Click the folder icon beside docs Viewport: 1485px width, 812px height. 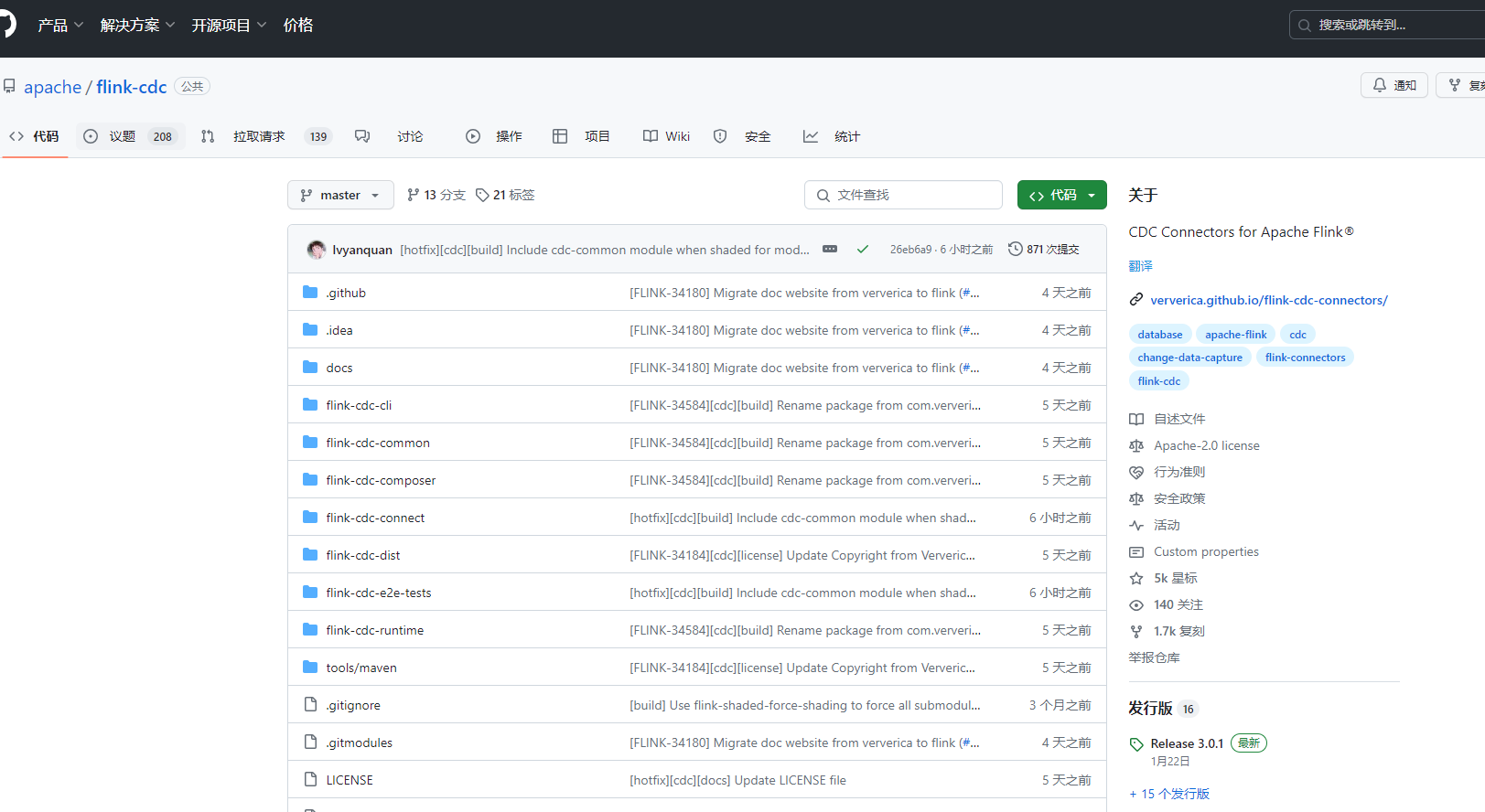tap(310, 367)
